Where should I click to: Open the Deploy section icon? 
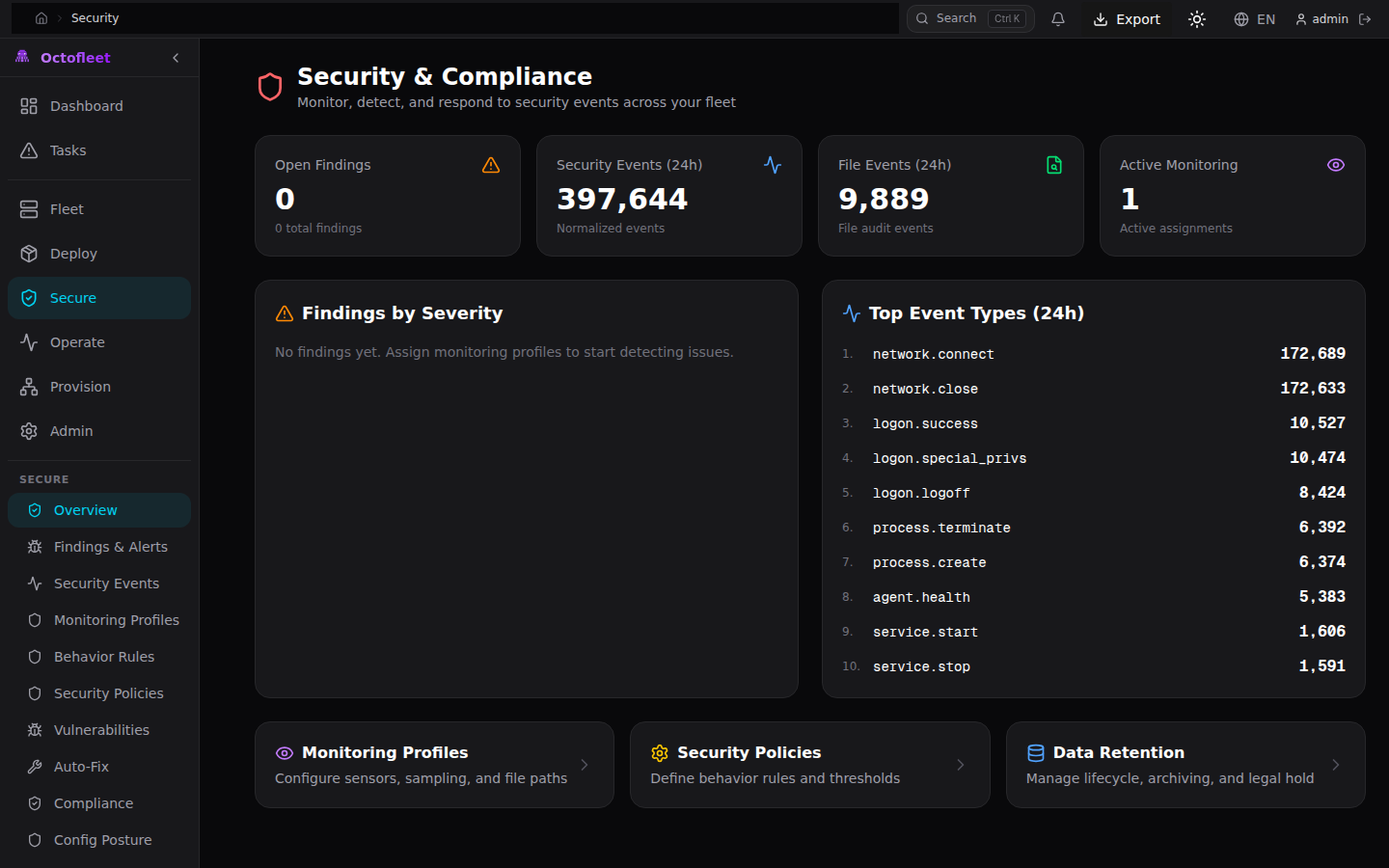[29, 253]
